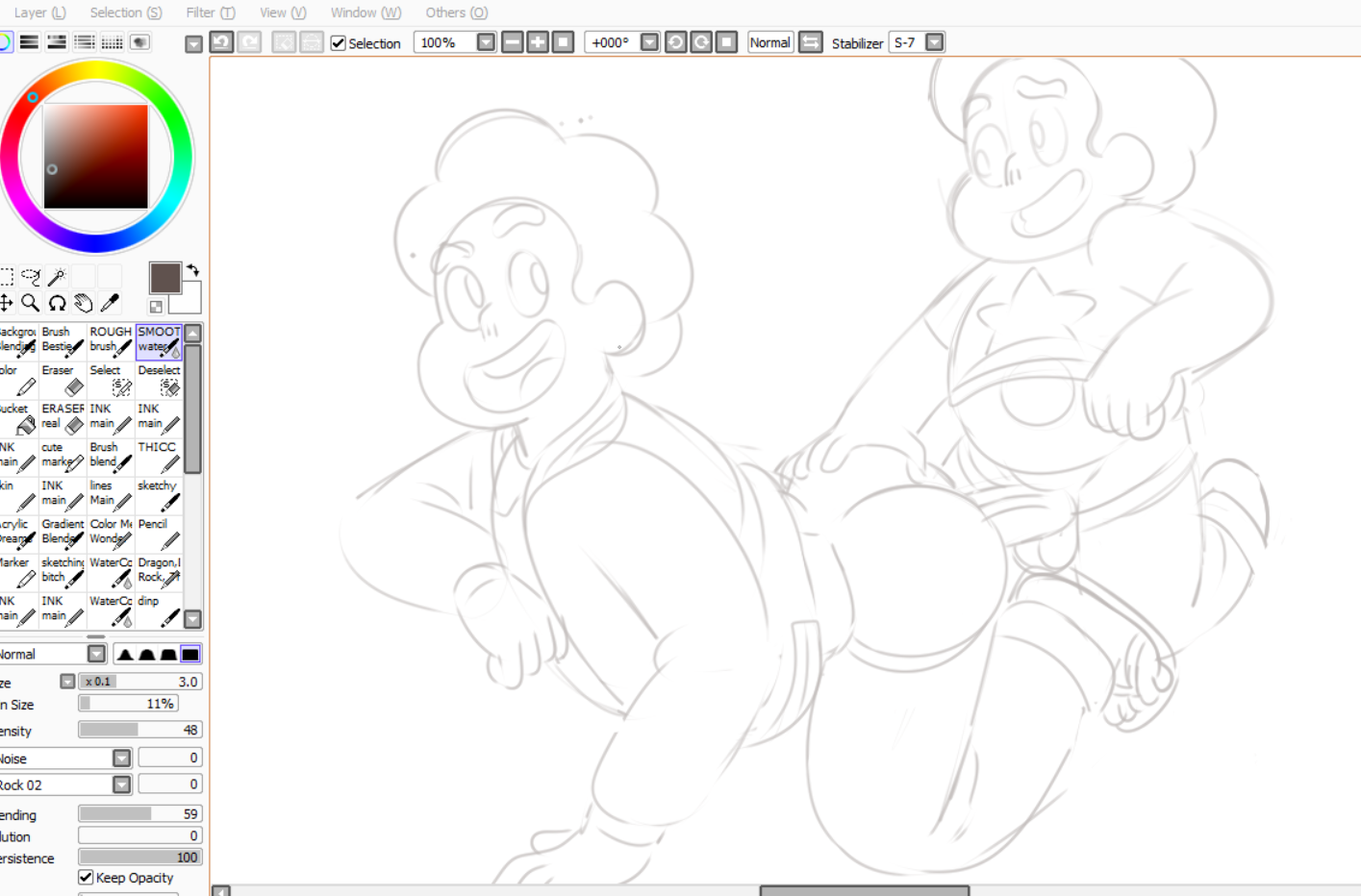Pick the Eyedropper color picker tool

pos(110,304)
